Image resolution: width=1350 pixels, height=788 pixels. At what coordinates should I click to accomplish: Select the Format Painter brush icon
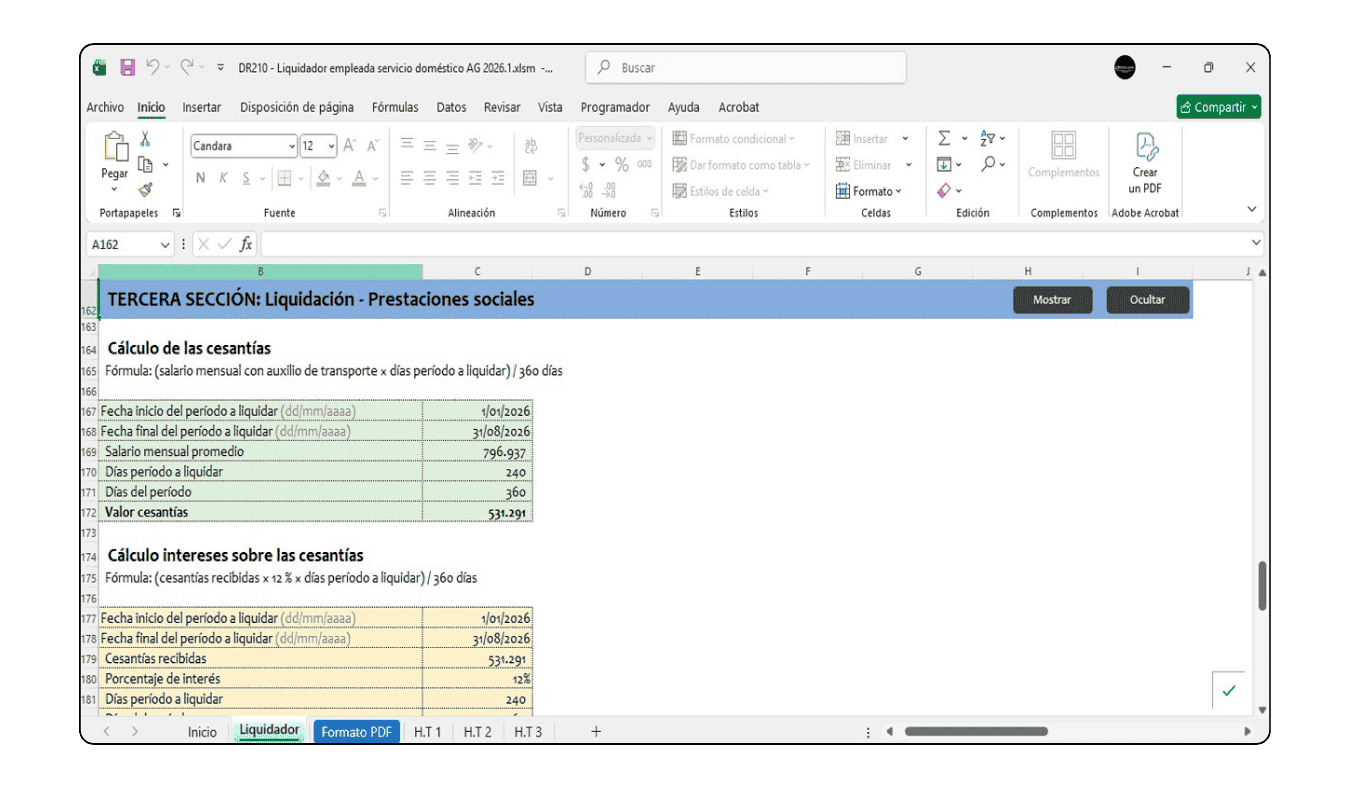pos(145,189)
